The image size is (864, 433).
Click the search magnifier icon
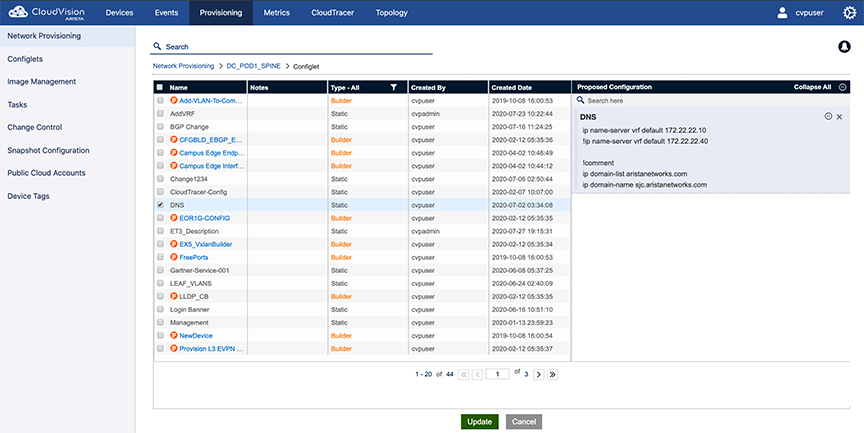pos(157,46)
